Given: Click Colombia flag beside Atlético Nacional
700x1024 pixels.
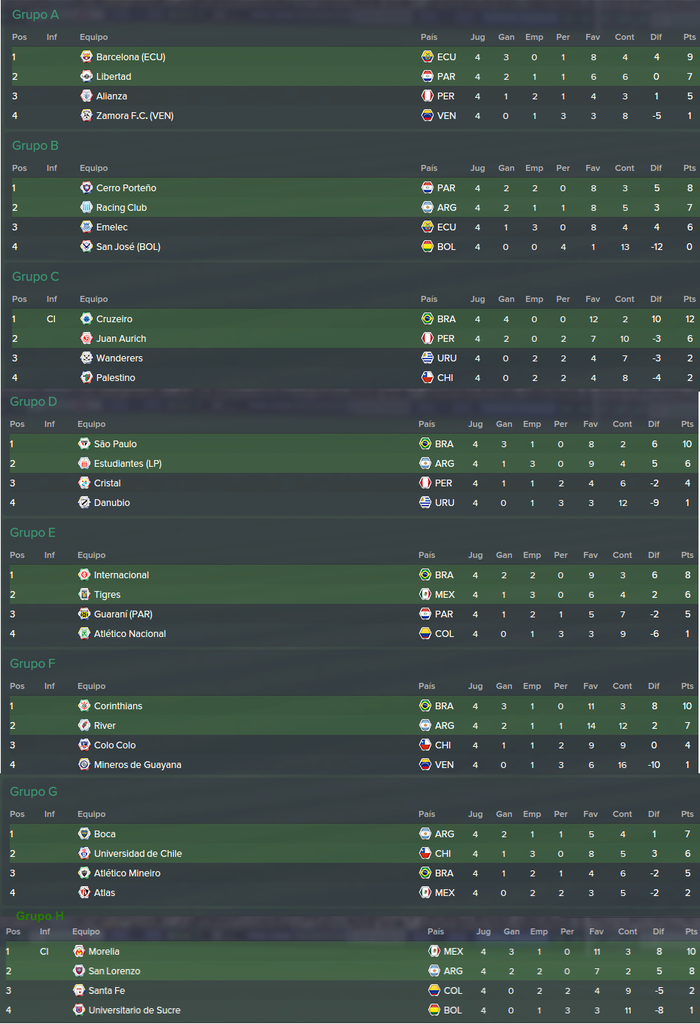Looking at the screenshot, I should pos(425,633).
